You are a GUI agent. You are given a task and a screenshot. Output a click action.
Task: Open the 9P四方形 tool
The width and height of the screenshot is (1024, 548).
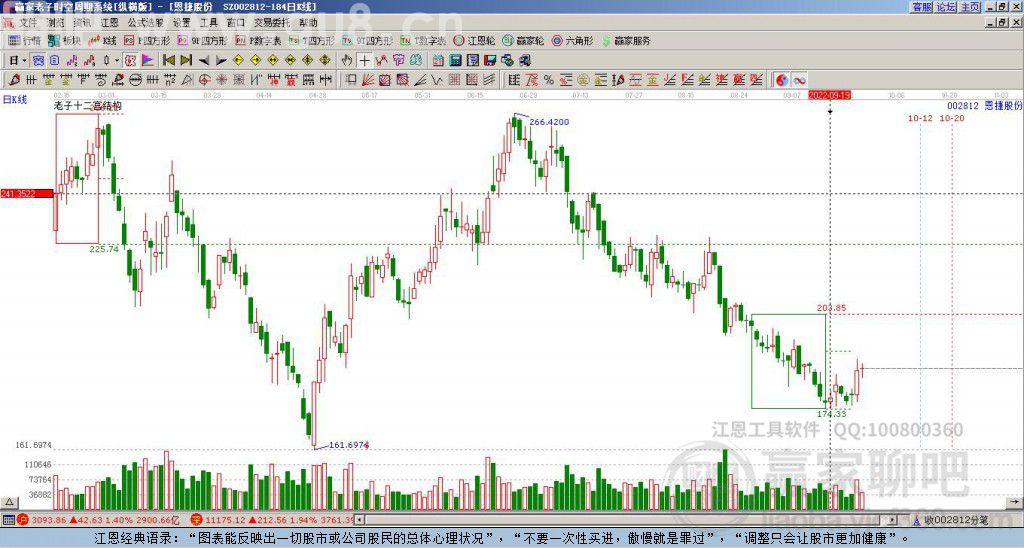pyautogui.click(x=202, y=40)
